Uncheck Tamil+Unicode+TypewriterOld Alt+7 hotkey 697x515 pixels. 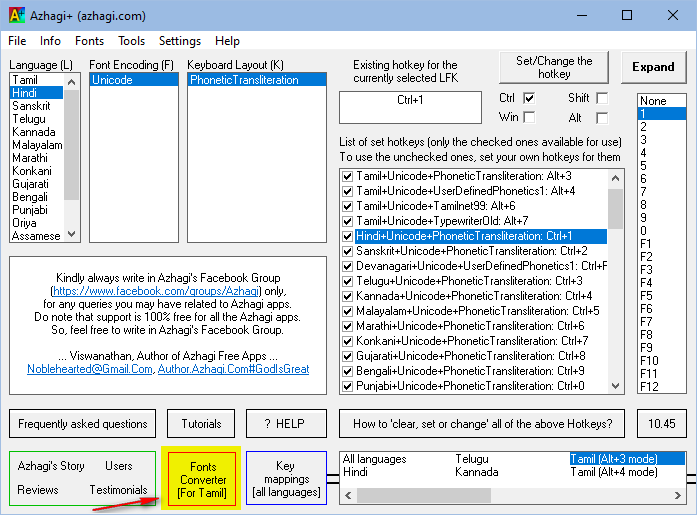pos(348,221)
